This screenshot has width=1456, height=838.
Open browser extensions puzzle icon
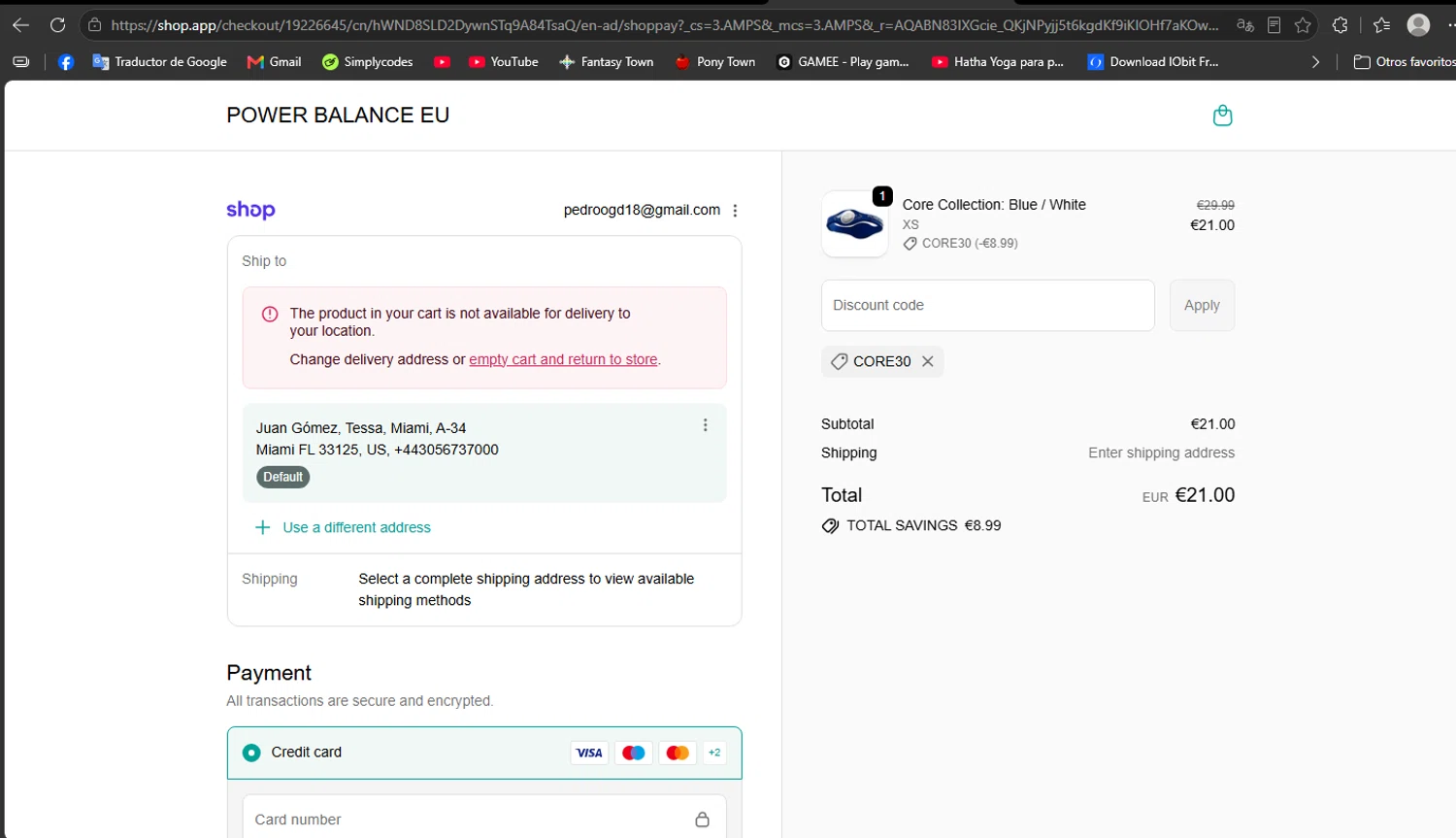pos(1340,25)
